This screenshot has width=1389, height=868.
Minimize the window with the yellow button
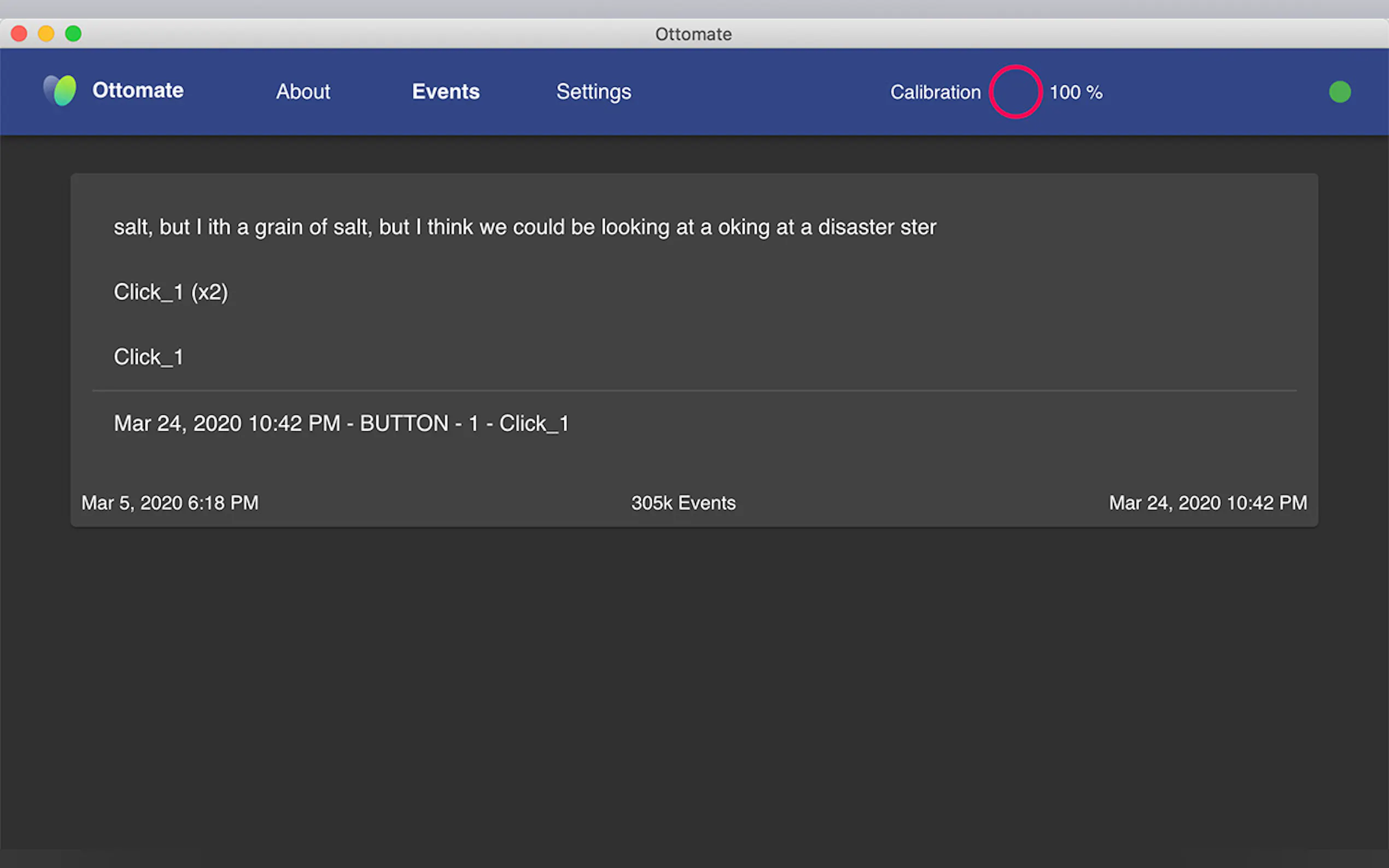pyautogui.click(x=46, y=34)
